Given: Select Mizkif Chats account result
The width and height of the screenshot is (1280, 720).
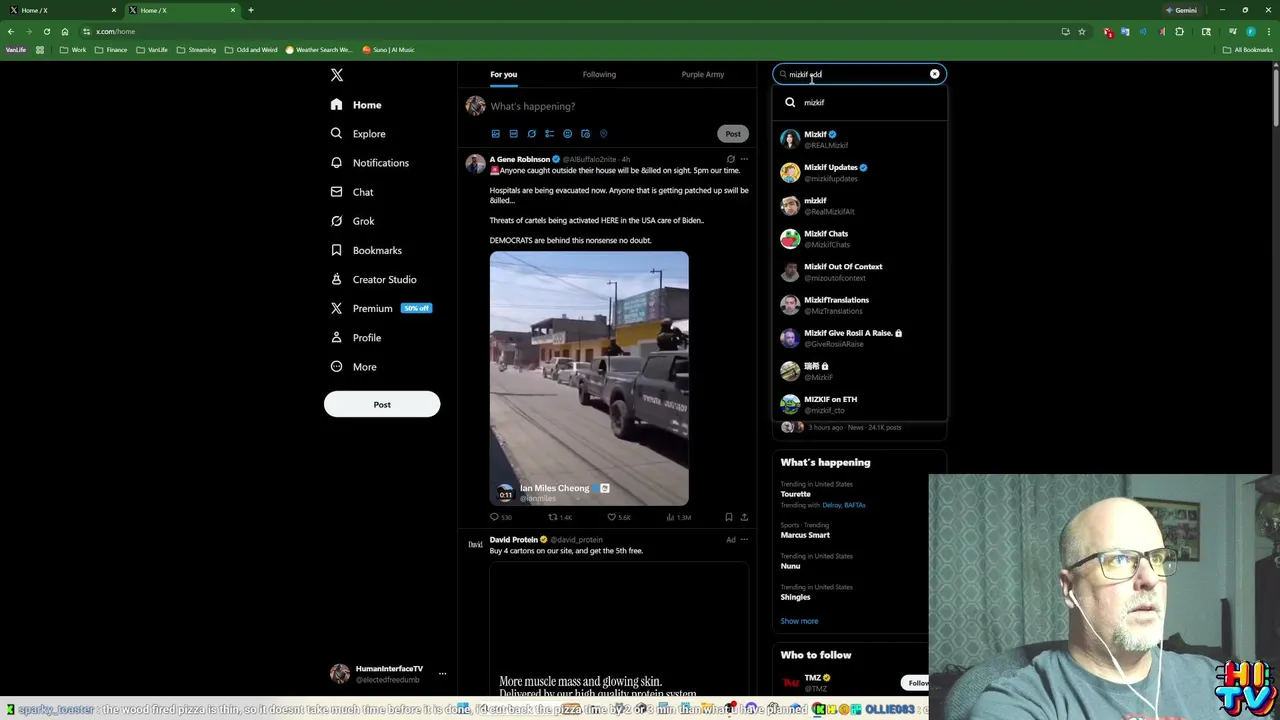Looking at the screenshot, I should tap(859, 238).
